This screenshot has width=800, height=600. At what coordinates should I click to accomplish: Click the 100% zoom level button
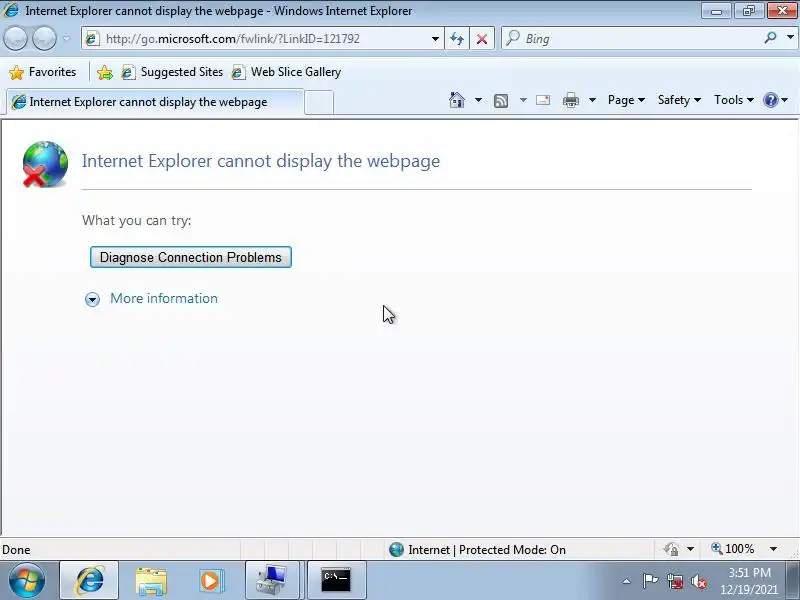(733, 549)
